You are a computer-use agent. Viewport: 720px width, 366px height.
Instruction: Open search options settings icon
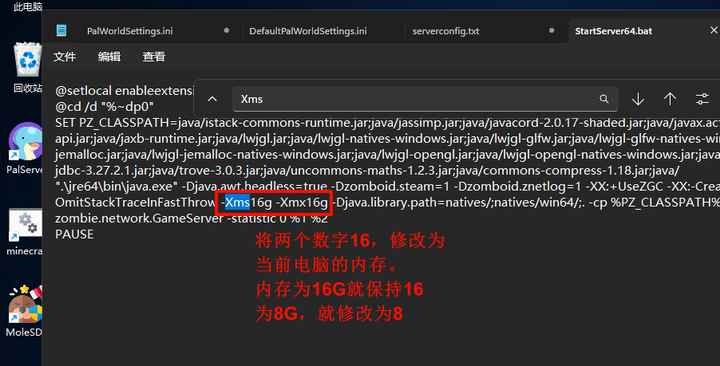coord(702,99)
